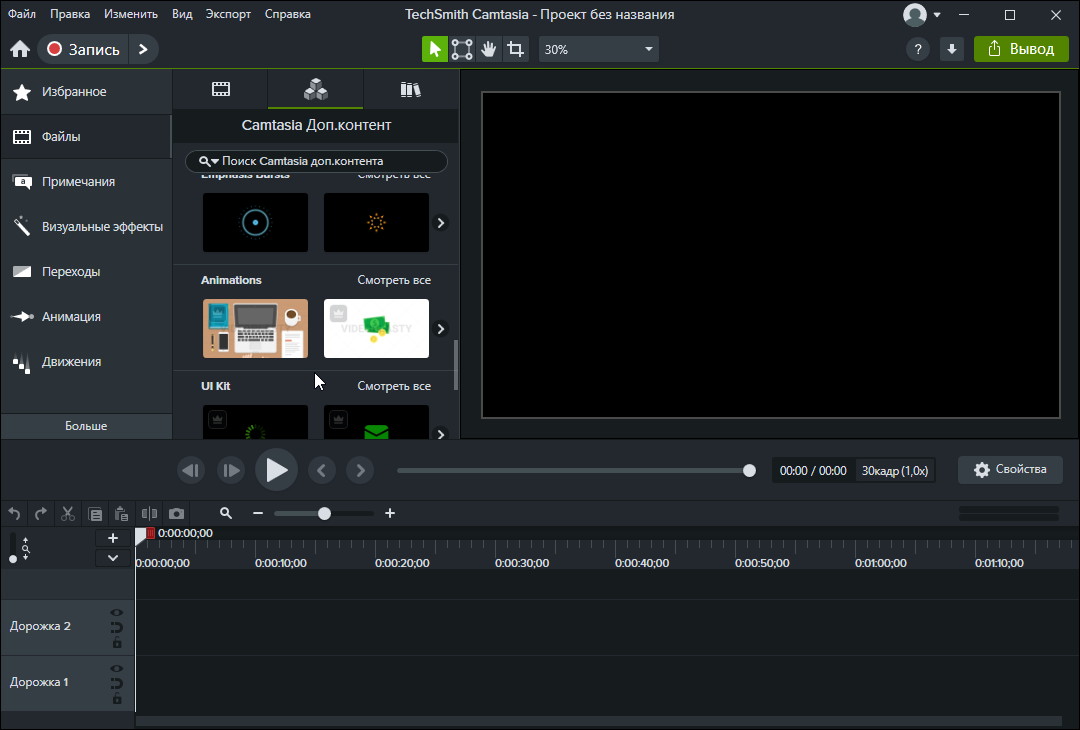Undo the last action
This screenshot has height=730, width=1080.
(x=14, y=514)
